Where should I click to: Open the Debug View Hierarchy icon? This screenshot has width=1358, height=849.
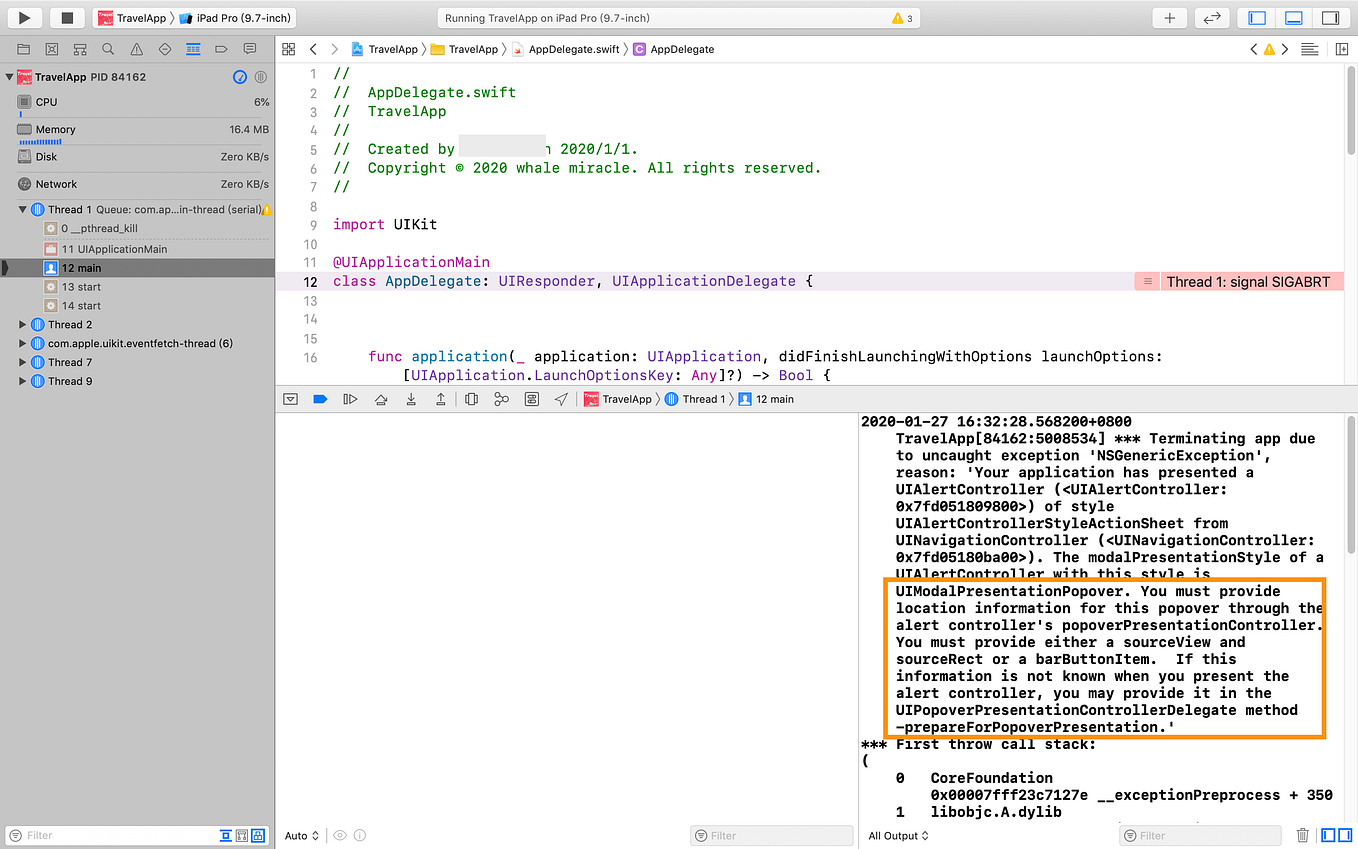(x=471, y=399)
